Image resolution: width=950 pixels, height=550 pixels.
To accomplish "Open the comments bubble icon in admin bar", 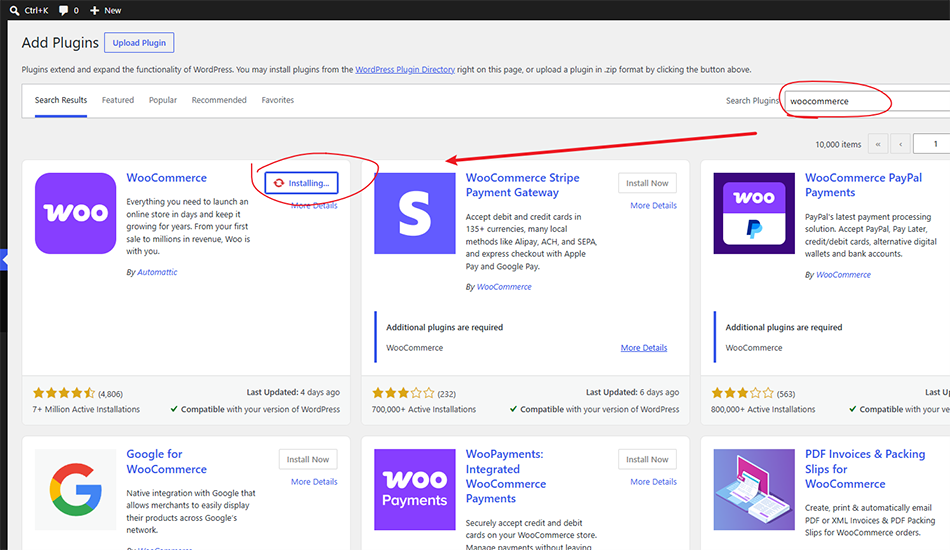I will tap(64, 10).
